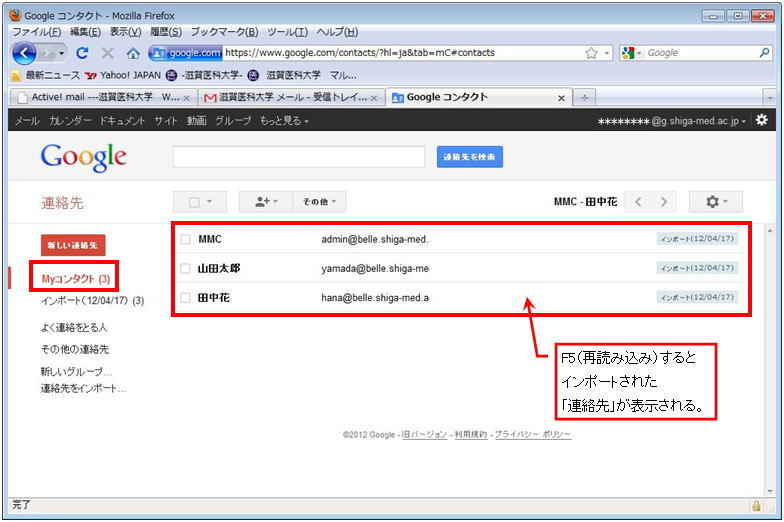
Task: Click the 新しい連絡先 button
Action: tap(73, 245)
